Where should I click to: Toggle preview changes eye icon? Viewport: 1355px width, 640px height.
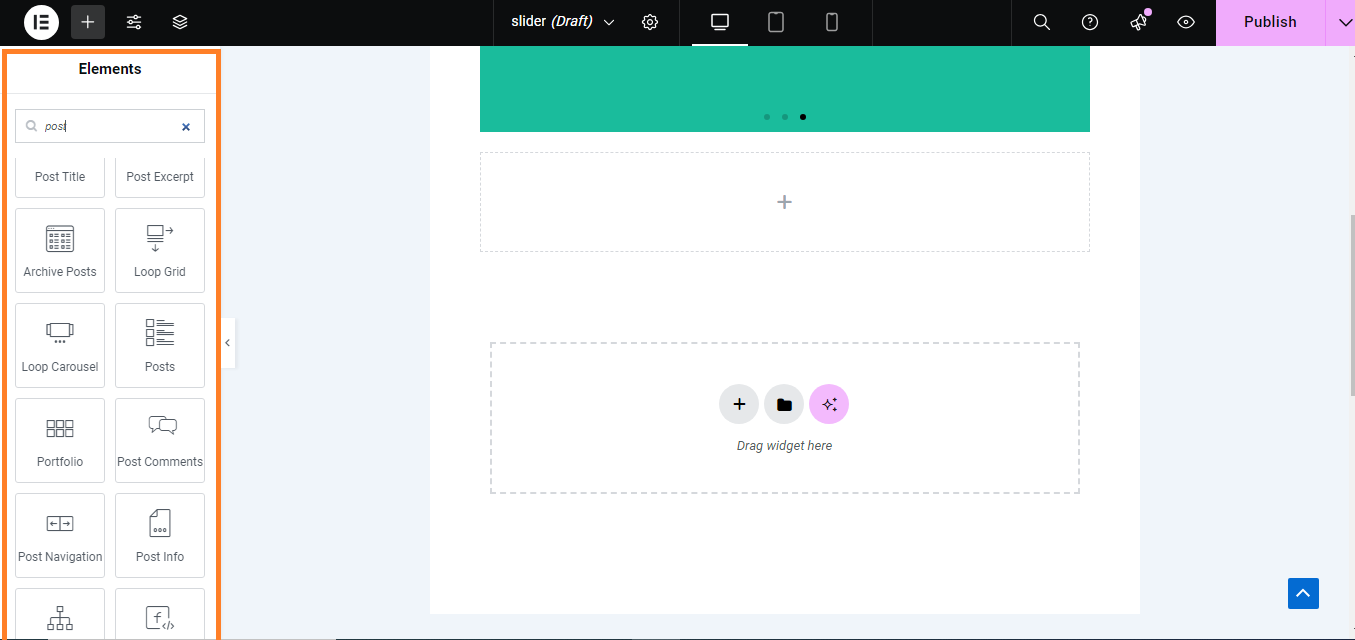point(1186,22)
